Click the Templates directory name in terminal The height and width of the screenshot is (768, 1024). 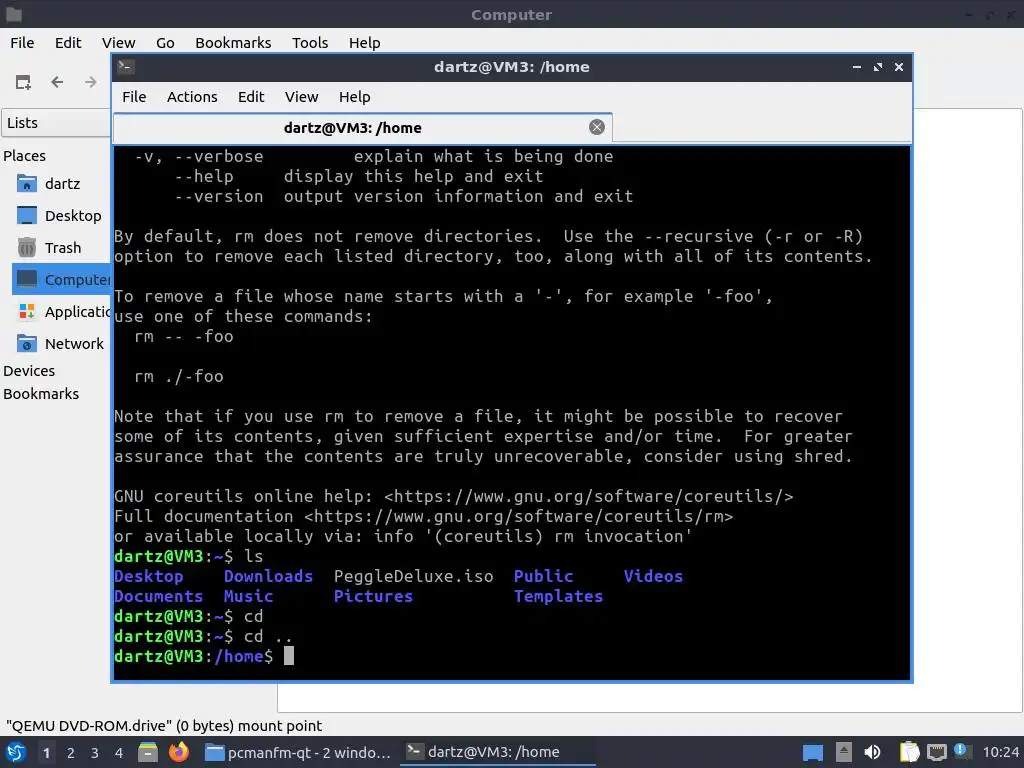point(558,596)
